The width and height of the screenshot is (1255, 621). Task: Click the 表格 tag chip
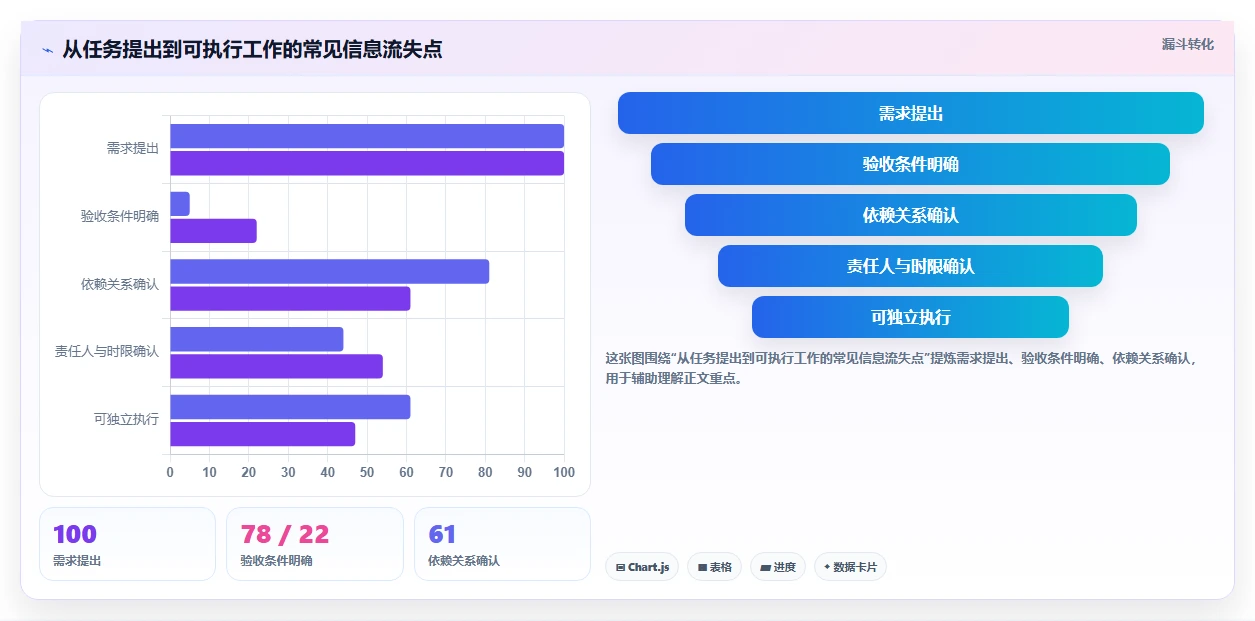click(714, 567)
